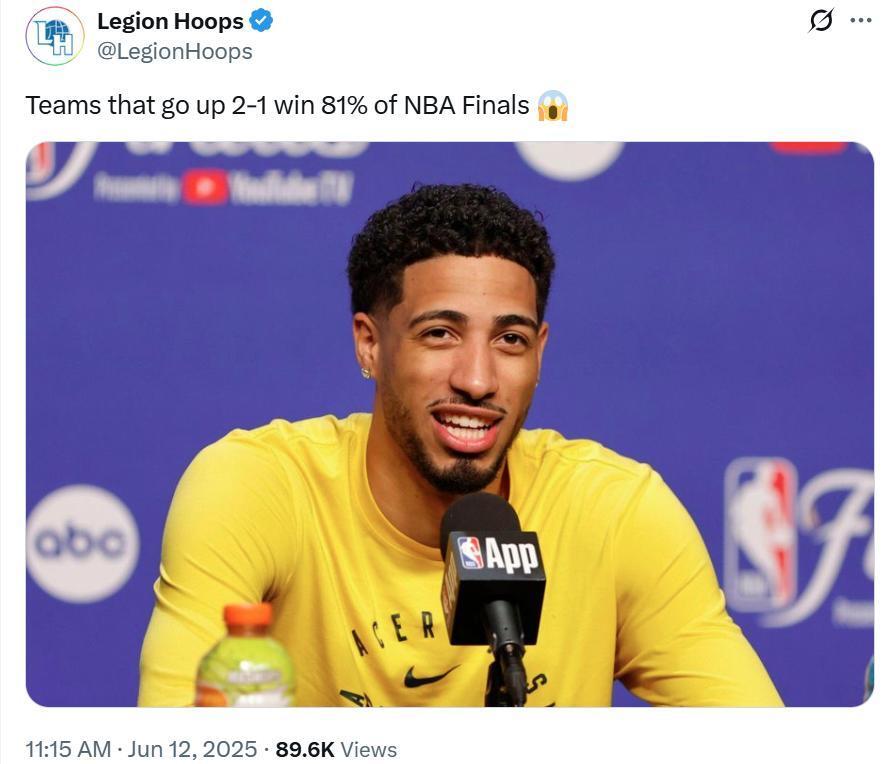This screenshot has width=893, height=764.
Task: Click the Nike swoosh on yellow shirt
Action: pyautogui.click(x=430, y=677)
